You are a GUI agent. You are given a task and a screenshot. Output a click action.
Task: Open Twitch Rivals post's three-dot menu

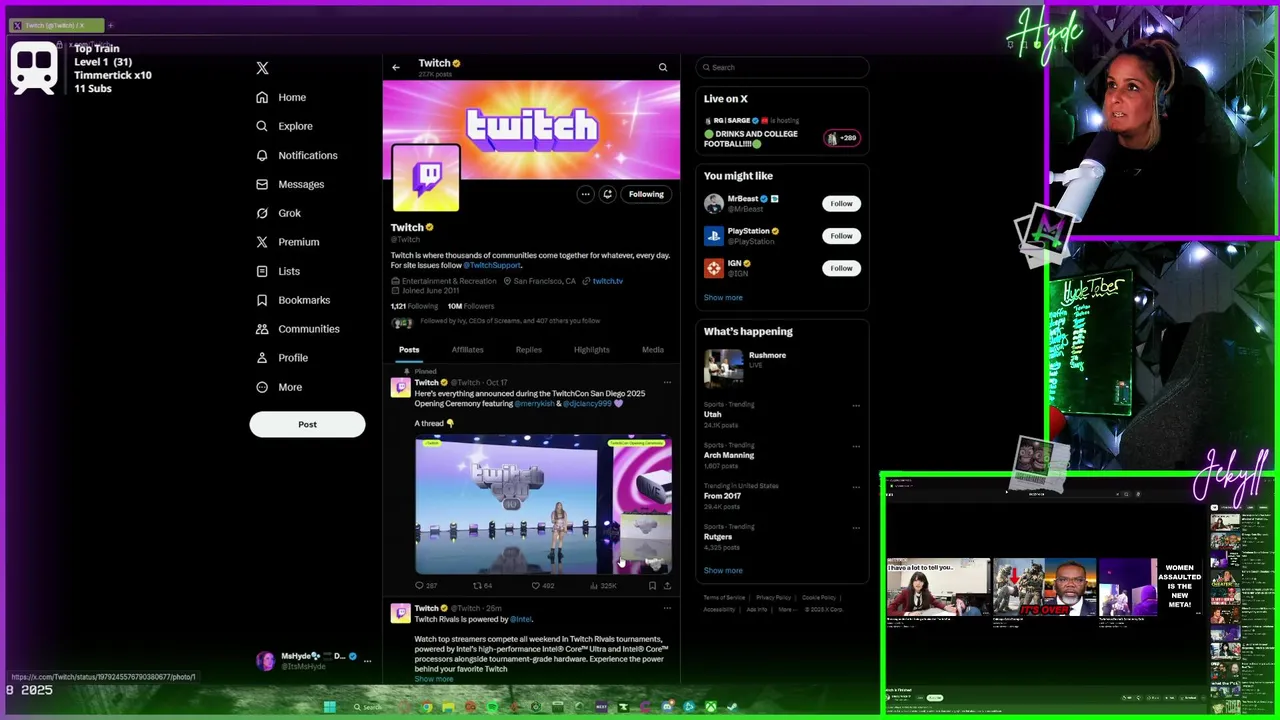[667, 608]
